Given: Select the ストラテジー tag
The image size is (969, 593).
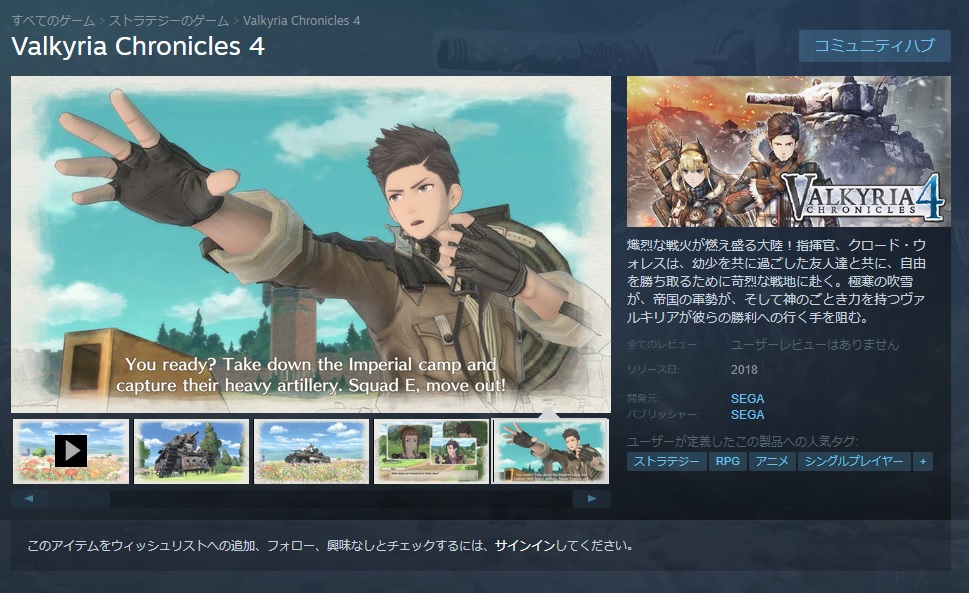Looking at the screenshot, I should pos(667,461).
